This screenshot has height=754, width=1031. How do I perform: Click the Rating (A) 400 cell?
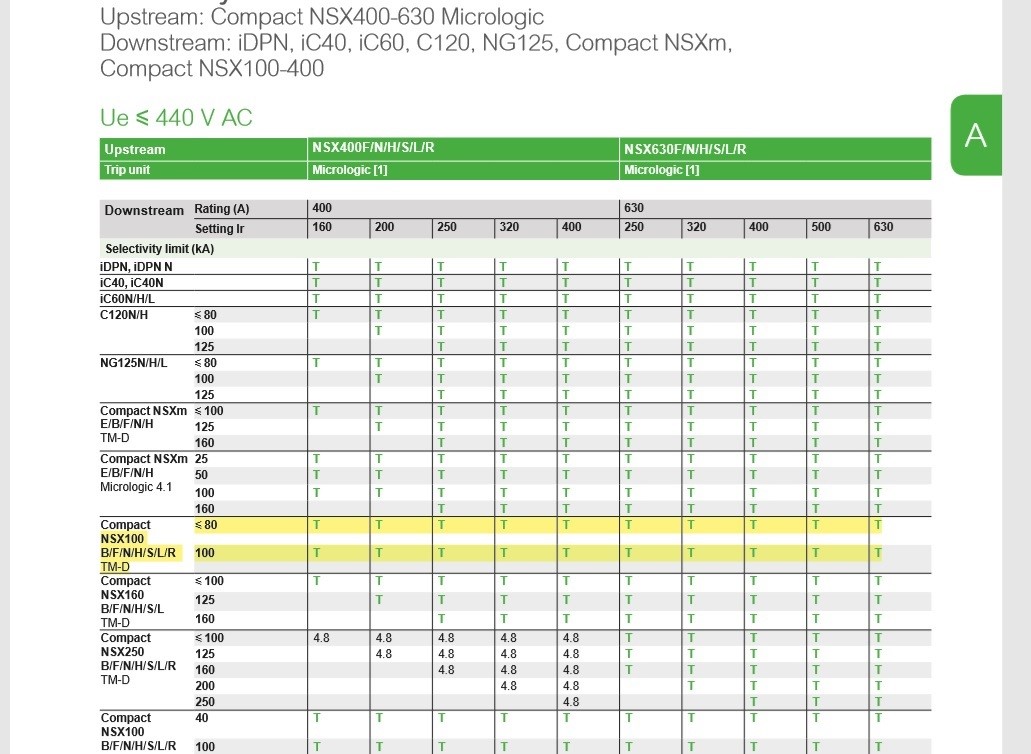click(x=322, y=208)
